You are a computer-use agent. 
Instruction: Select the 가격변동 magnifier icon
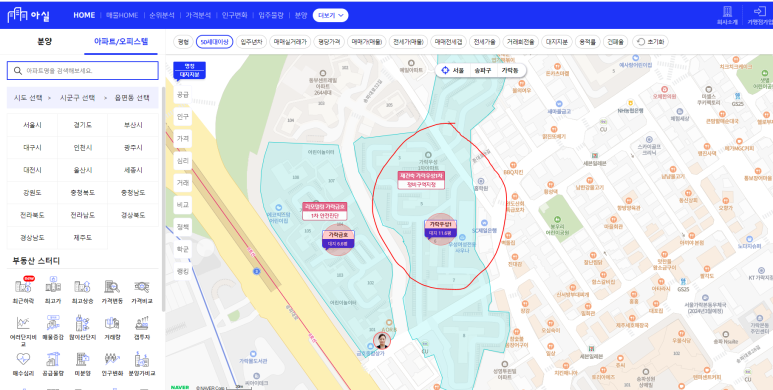pyautogui.click(x=112, y=286)
